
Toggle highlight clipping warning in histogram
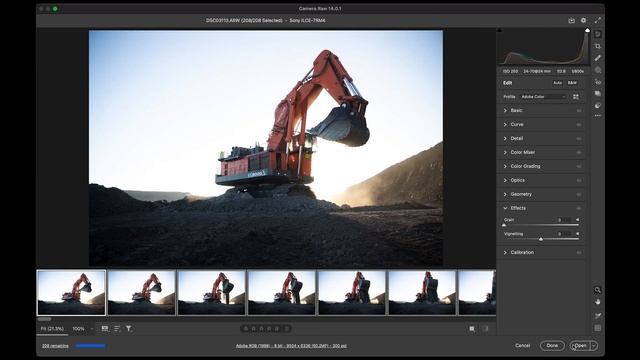[x=587, y=31]
